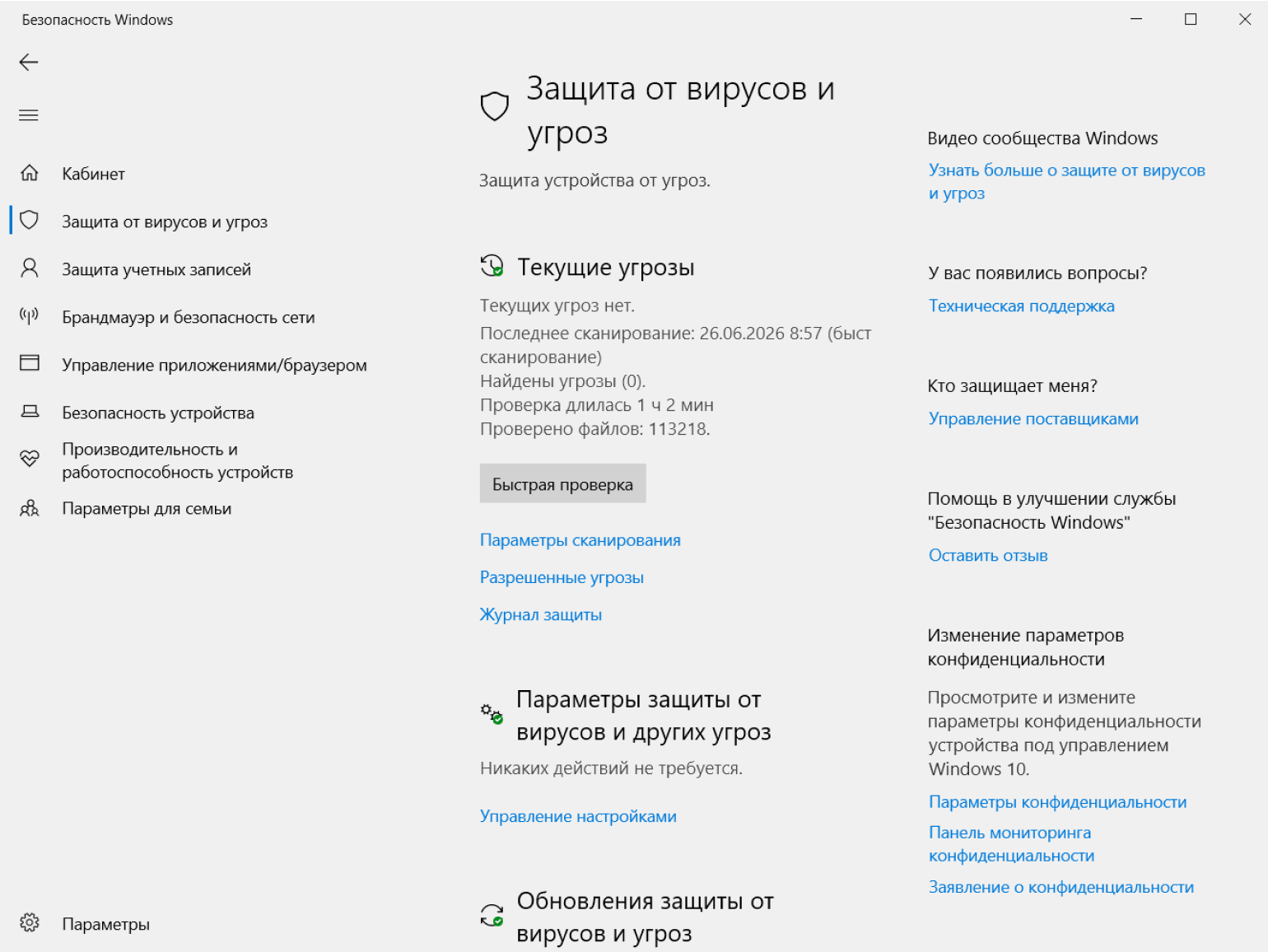Open Техническая поддержка link
This screenshot has width=1268, height=952.
1022,306
